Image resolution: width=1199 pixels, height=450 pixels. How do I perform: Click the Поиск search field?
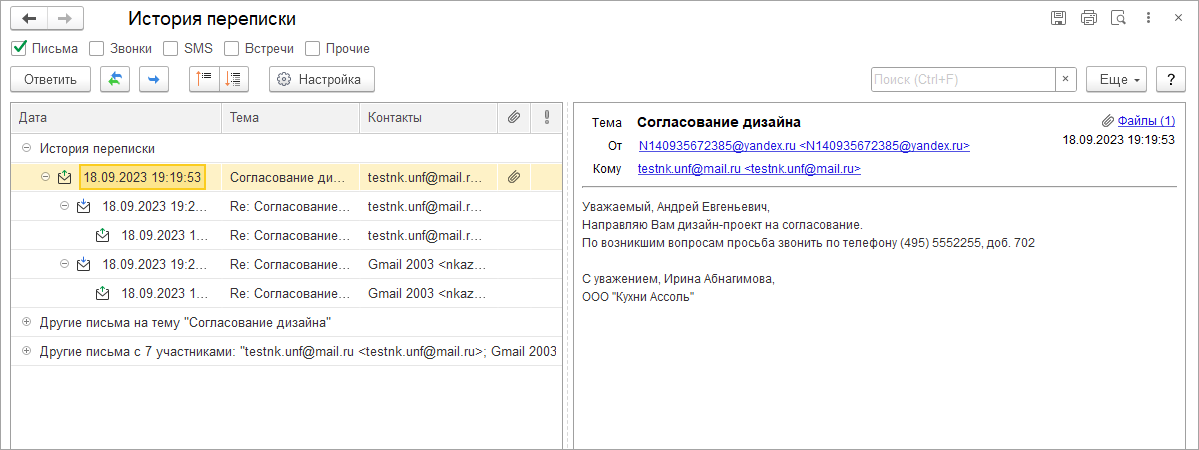963,79
